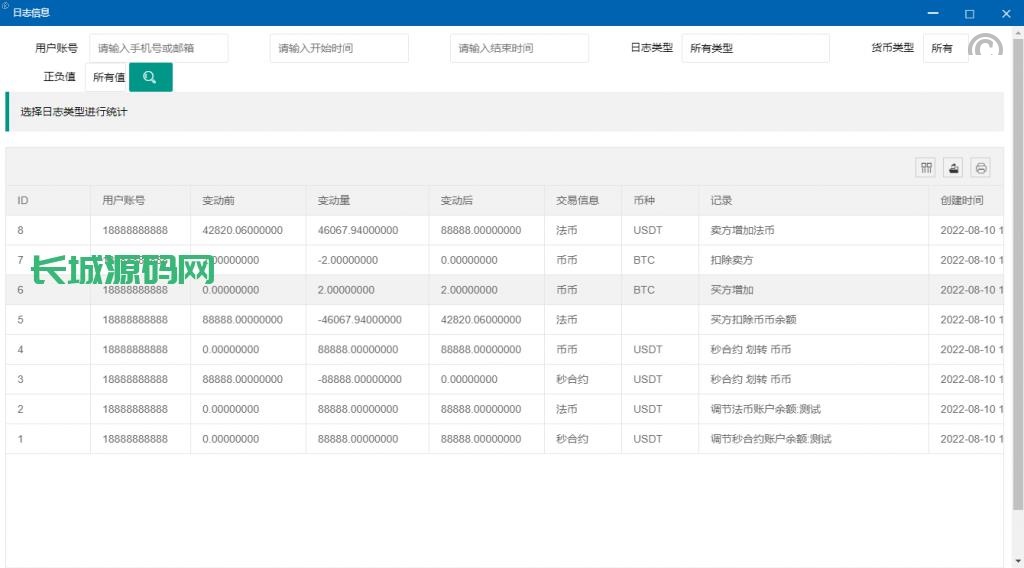Click the 用户账号 input field
Screen dimensions: 1024x568
(159, 48)
